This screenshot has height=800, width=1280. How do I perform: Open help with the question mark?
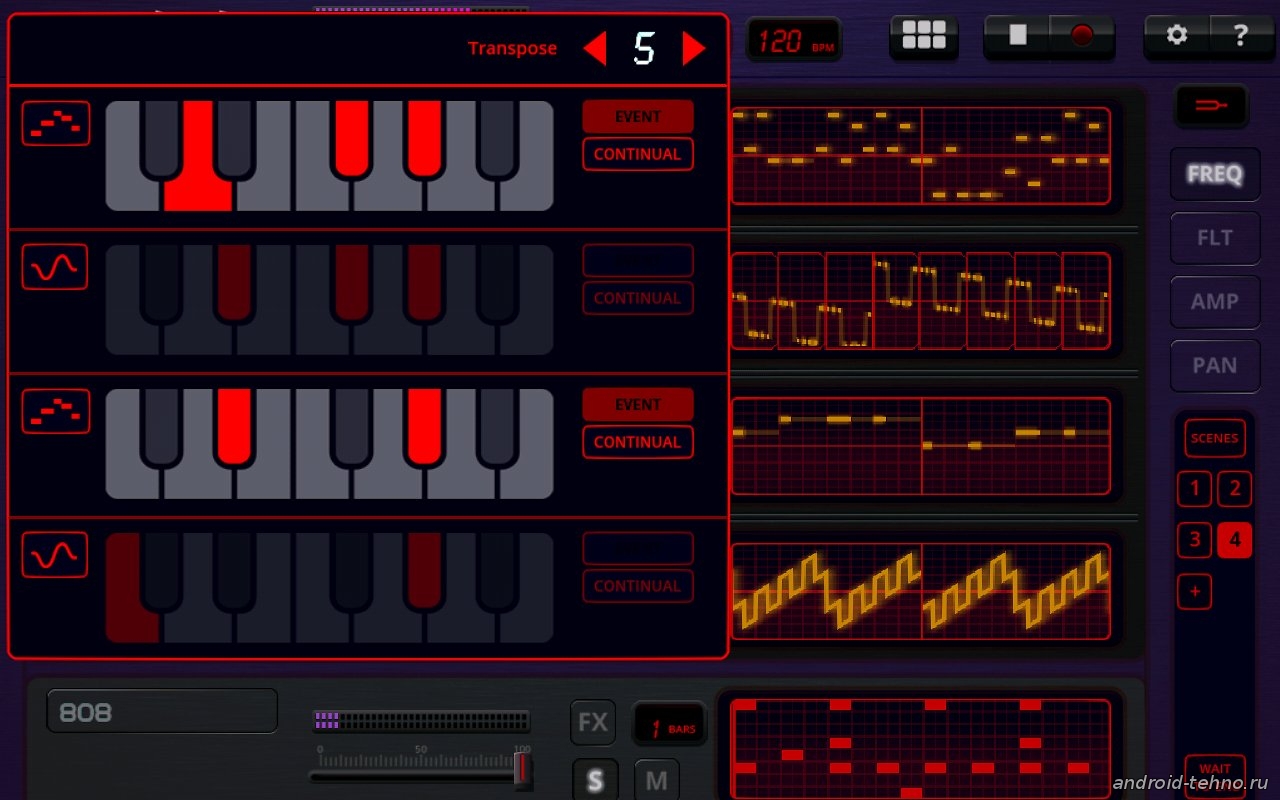click(1241, 36)
